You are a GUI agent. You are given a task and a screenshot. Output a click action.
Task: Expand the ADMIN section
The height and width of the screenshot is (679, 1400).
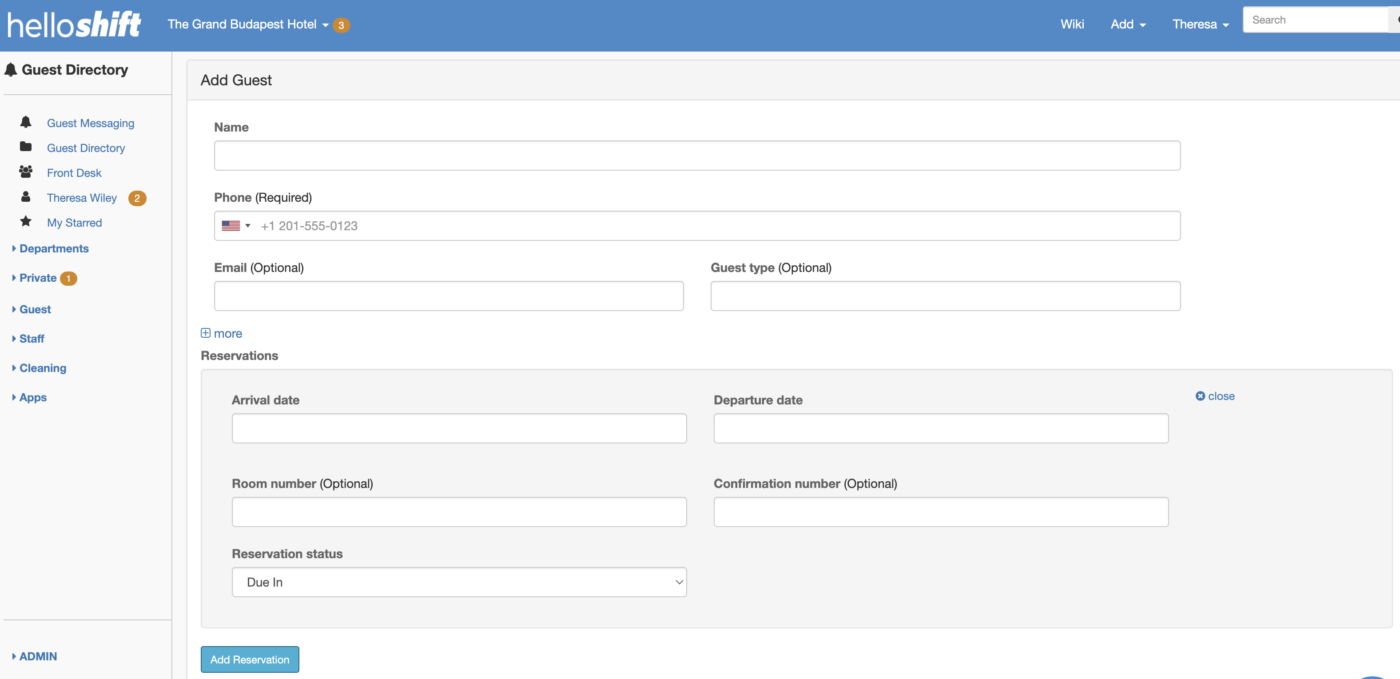pyautogui.click(x=34, y=657)
